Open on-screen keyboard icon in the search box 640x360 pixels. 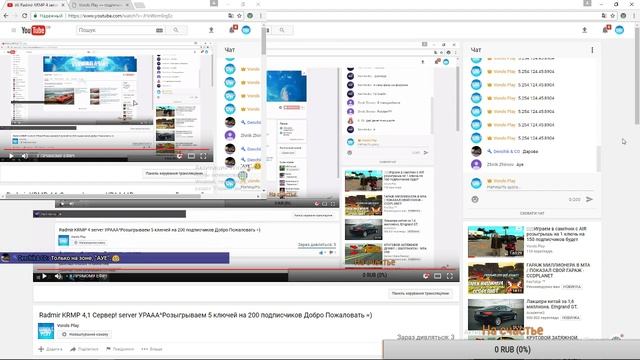click(159, 30)
